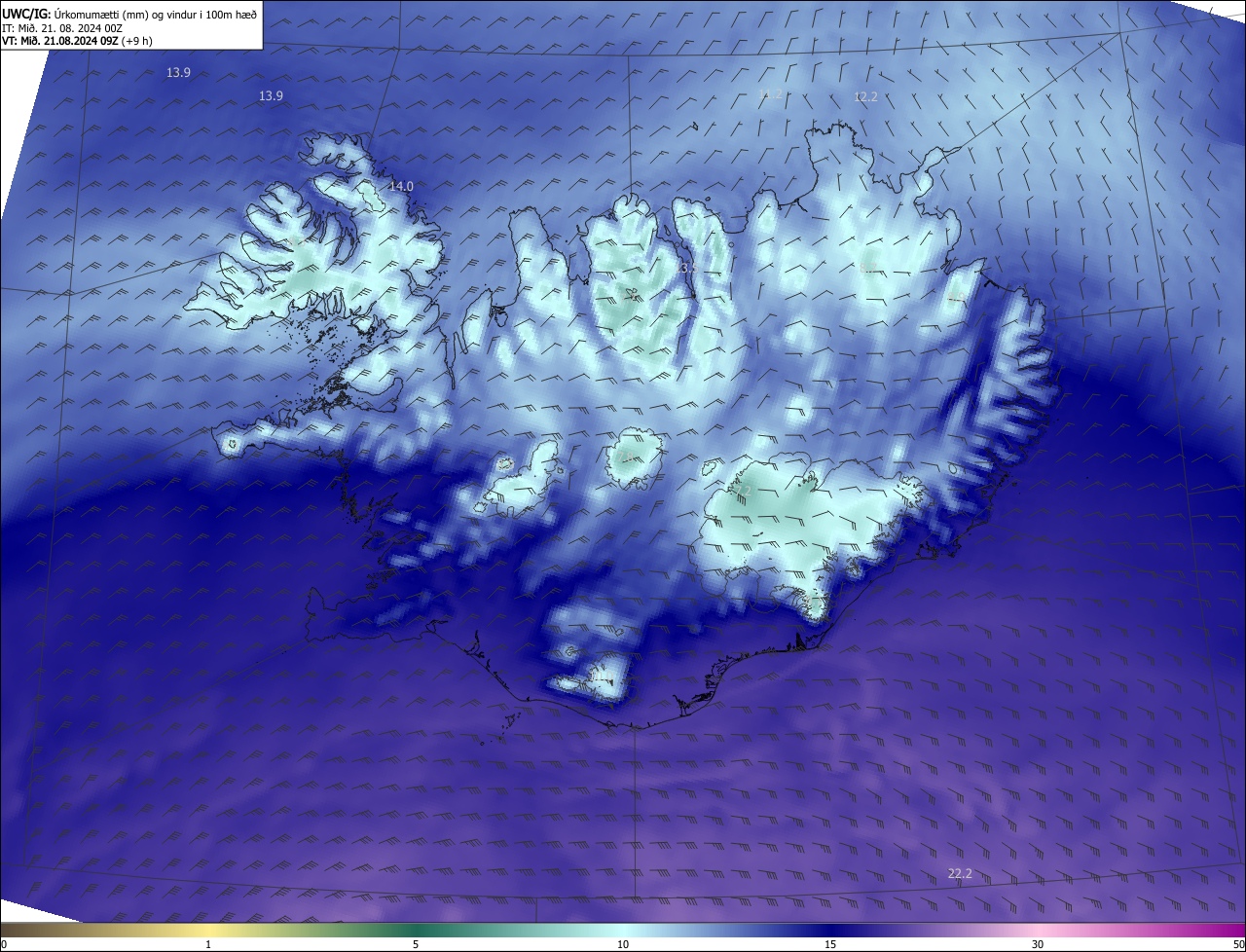Click the 11.2 value label on the map
Screen dimensions: 1246x952
coord(770,94)
